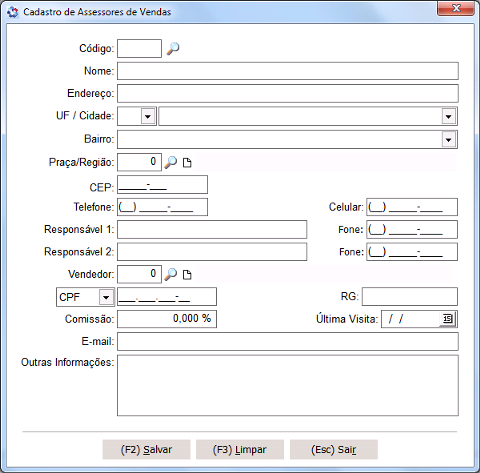Click the (F3) Limpar button

click(240, 450)
